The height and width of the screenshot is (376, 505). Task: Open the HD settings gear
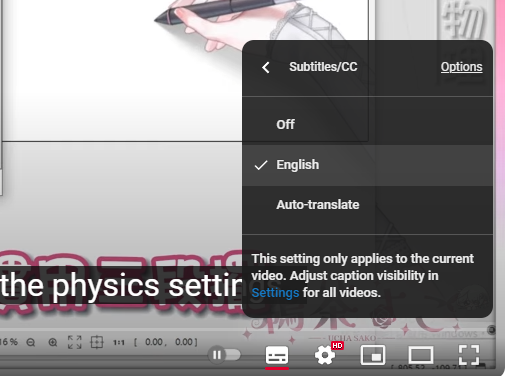[x=325, y=355]
